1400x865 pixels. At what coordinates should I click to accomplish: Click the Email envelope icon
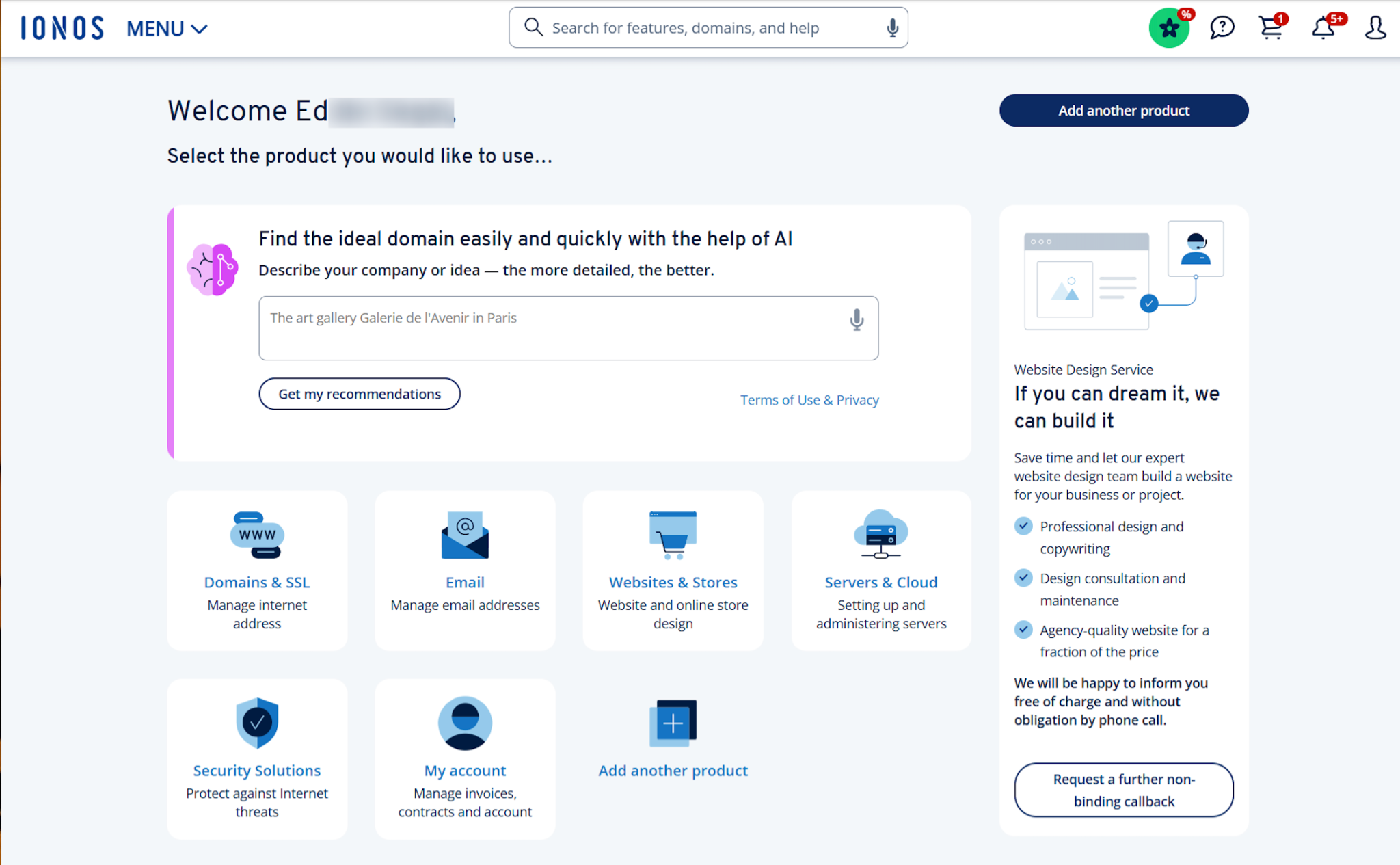pyautogui.click(x=465, y=535)
